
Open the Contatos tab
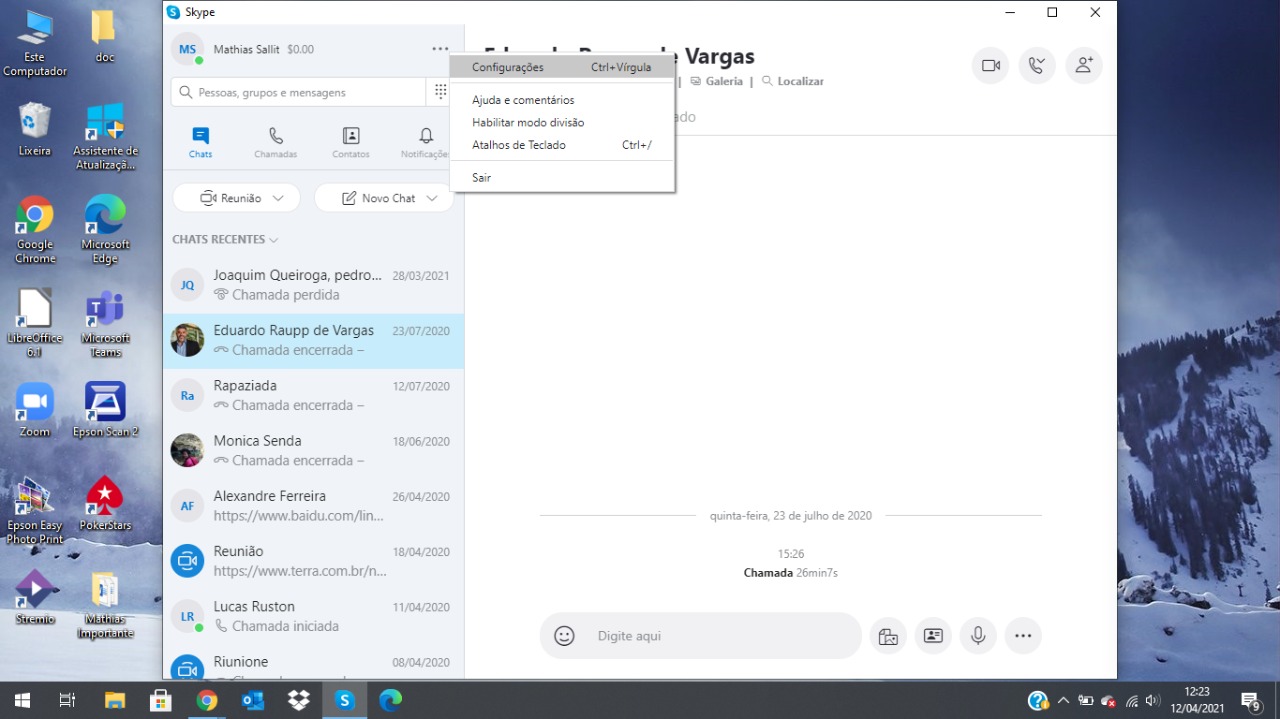pyautogui.click(x=350, y=141)
